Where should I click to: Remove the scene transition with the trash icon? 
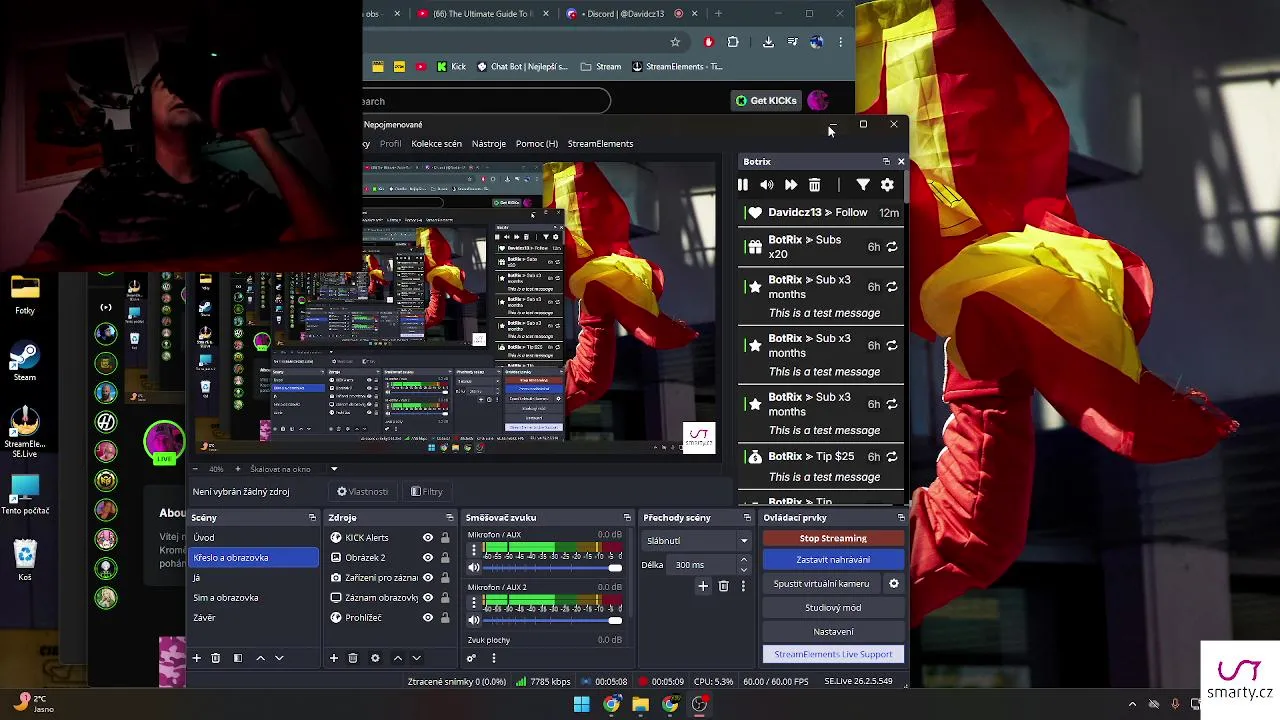pyautogui.click(x=724, y=586)
